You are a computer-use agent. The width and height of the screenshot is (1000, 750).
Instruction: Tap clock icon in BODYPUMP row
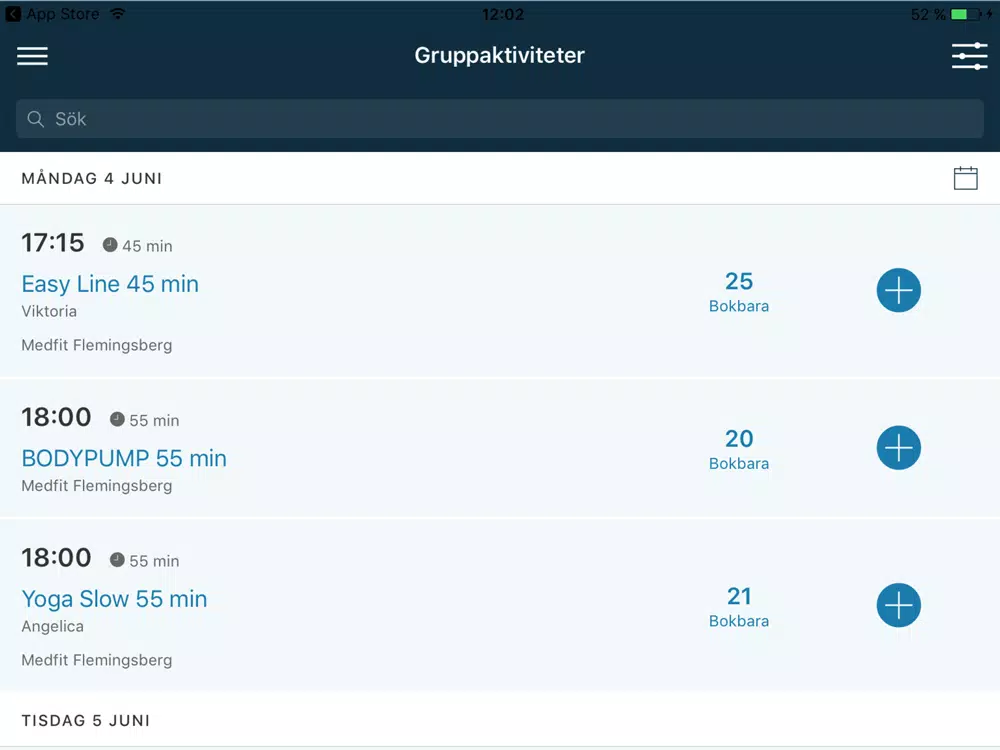tap(117, 419)
